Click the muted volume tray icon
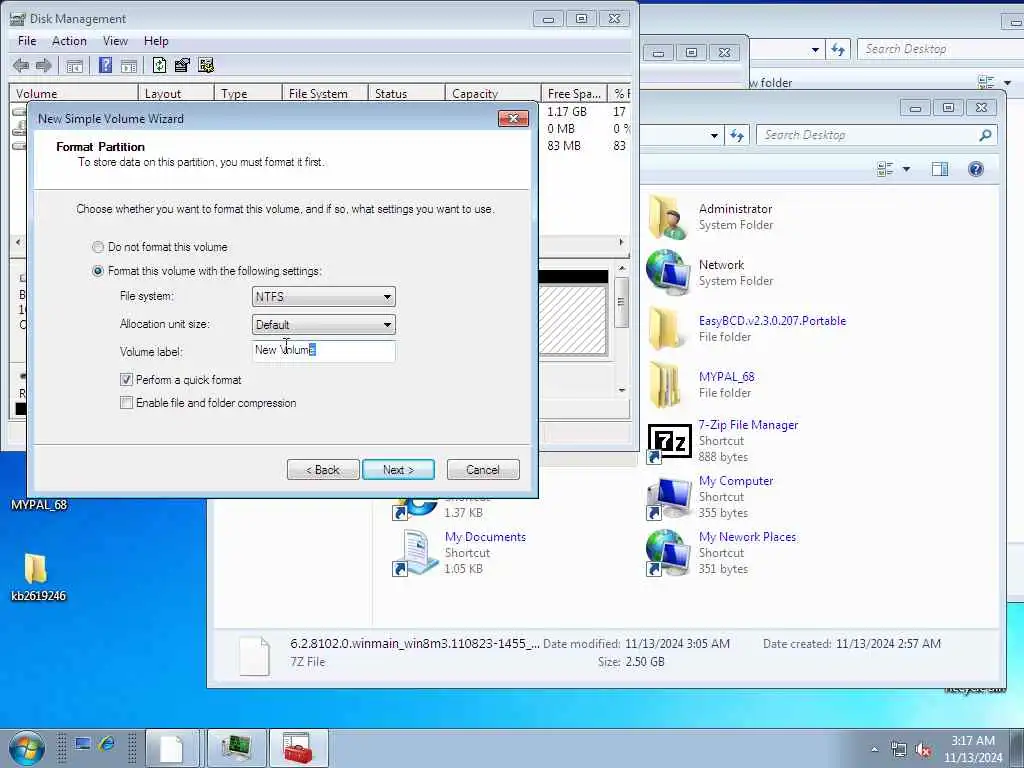This screenshot has height=768, width=1024. pyautogui.click(x=923, y=750)
